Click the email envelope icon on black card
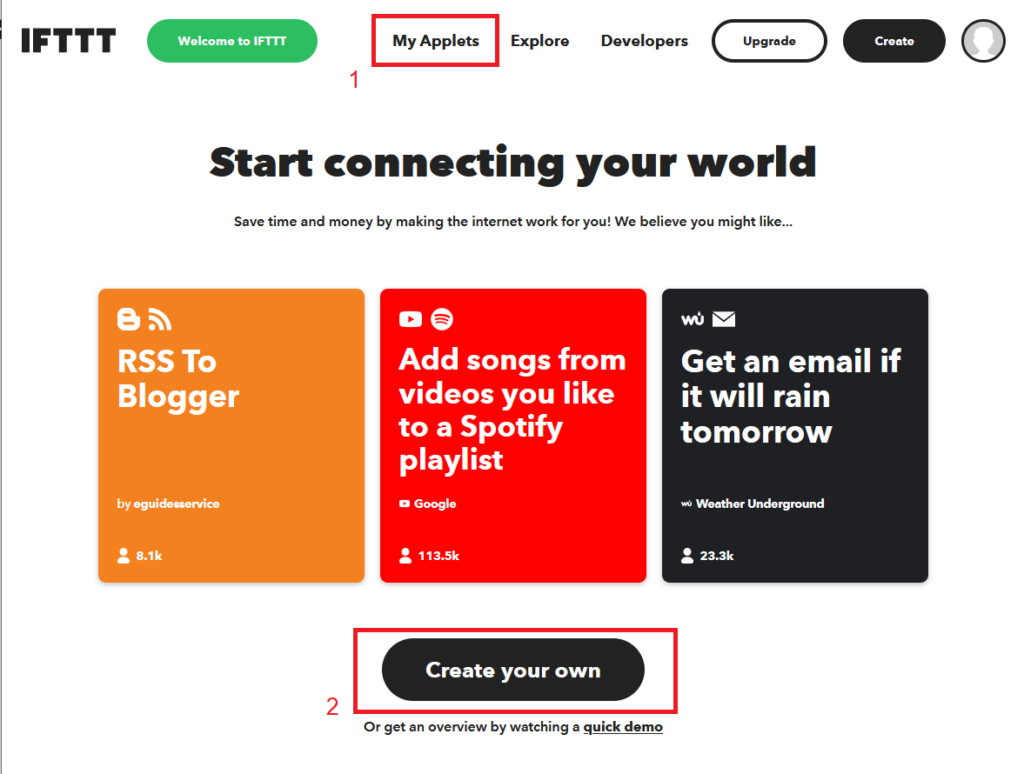Viewport: 1024px width, 774px height. click(724, 319)
